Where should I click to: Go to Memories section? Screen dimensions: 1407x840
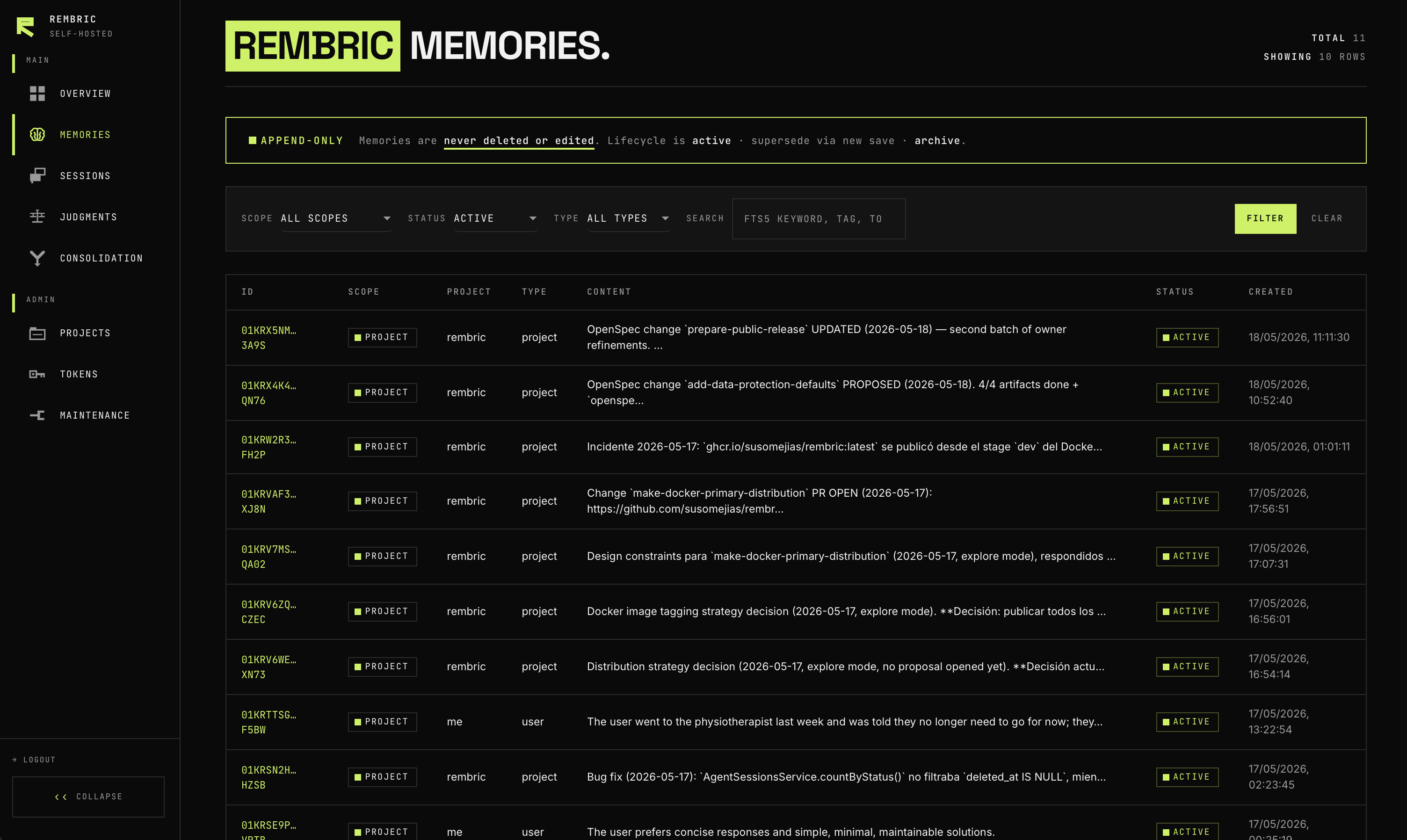85,135
